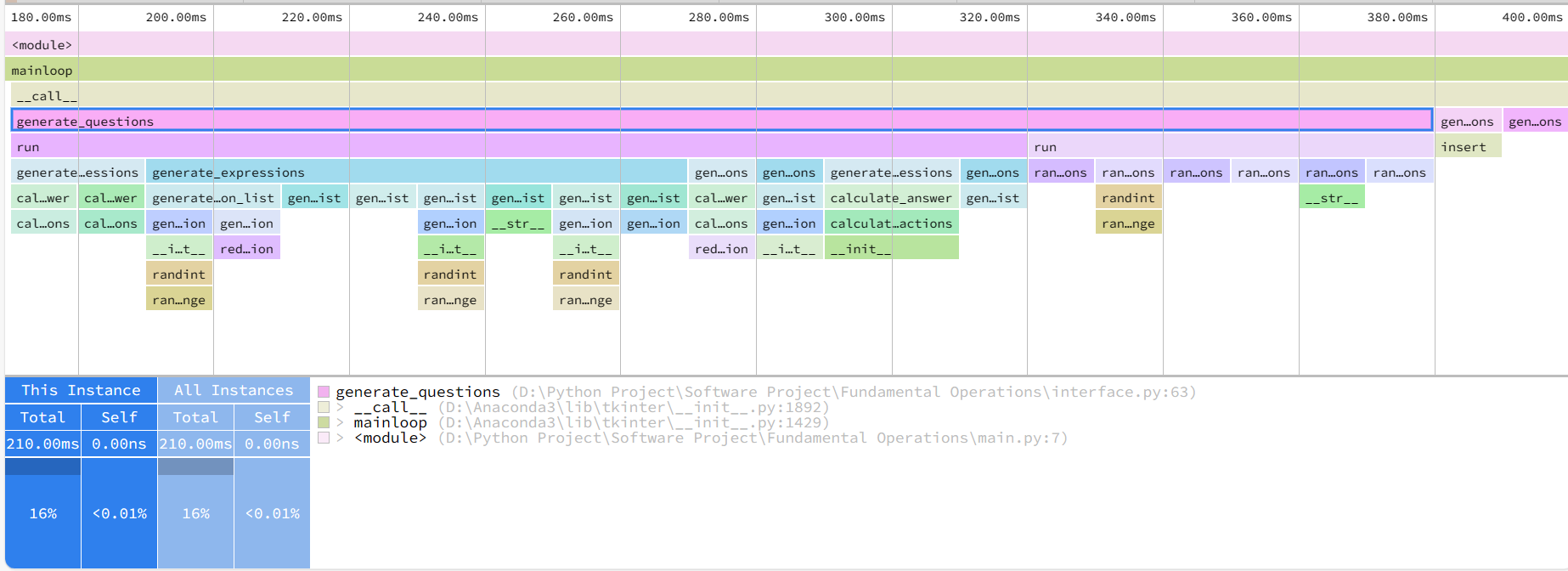
Task: Click the Self header under All Instances
Action: tap(272, 417)
